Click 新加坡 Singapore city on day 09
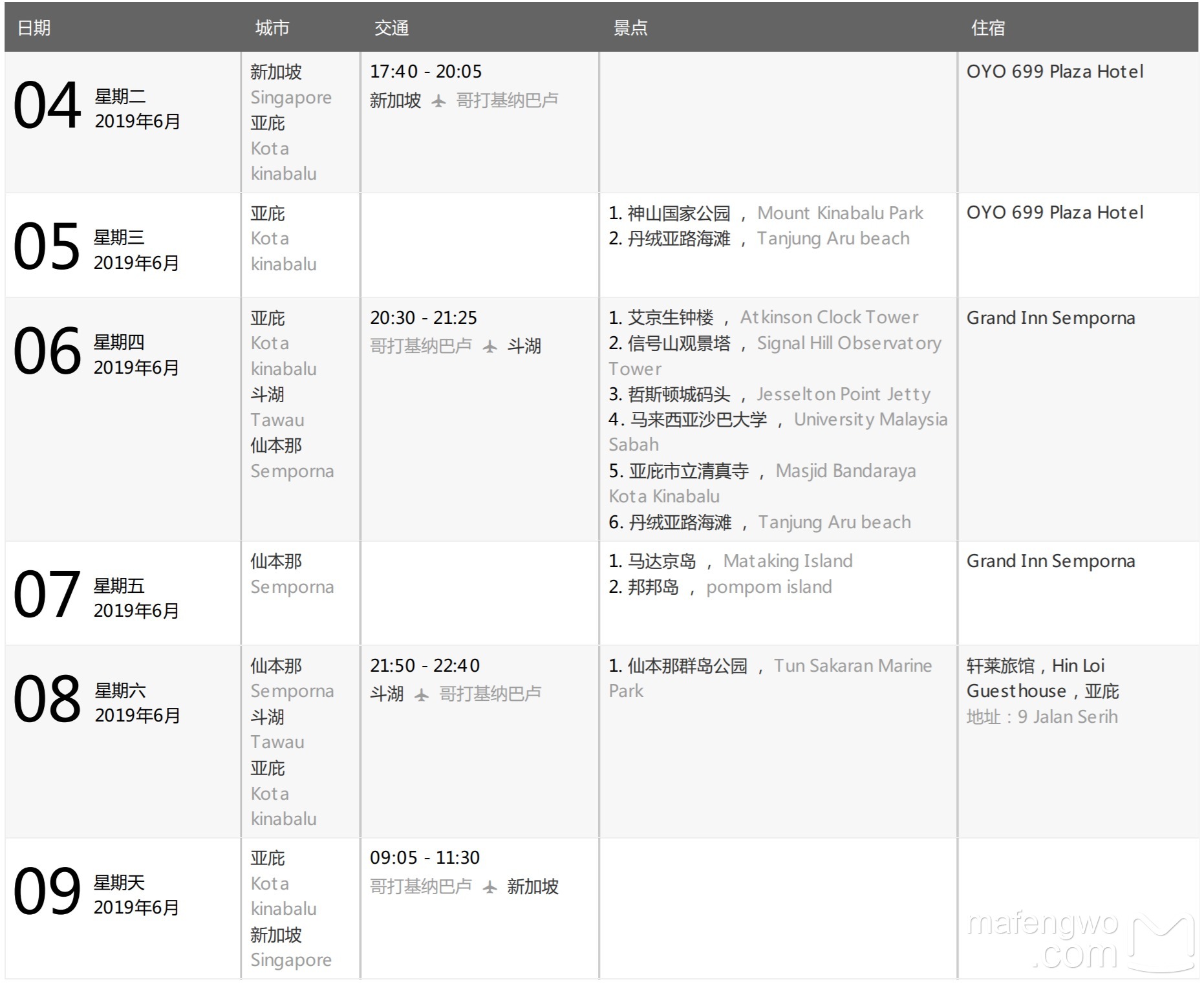The image size is (1204, 984). coord(292,948)
